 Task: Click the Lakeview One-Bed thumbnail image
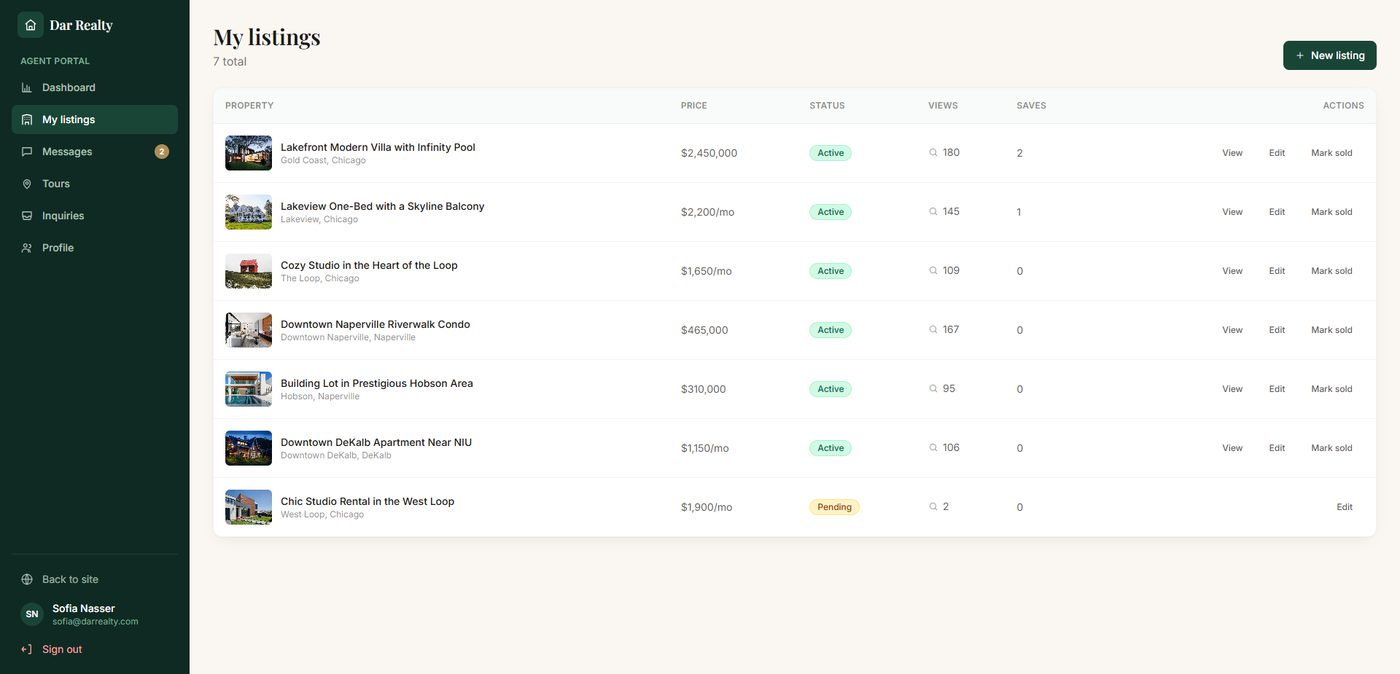pyautogui.click(x=248, y=212)
